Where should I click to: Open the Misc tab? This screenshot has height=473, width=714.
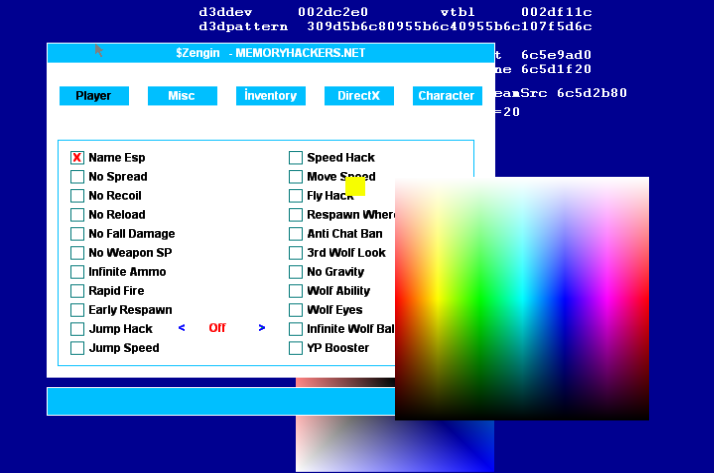182,96
